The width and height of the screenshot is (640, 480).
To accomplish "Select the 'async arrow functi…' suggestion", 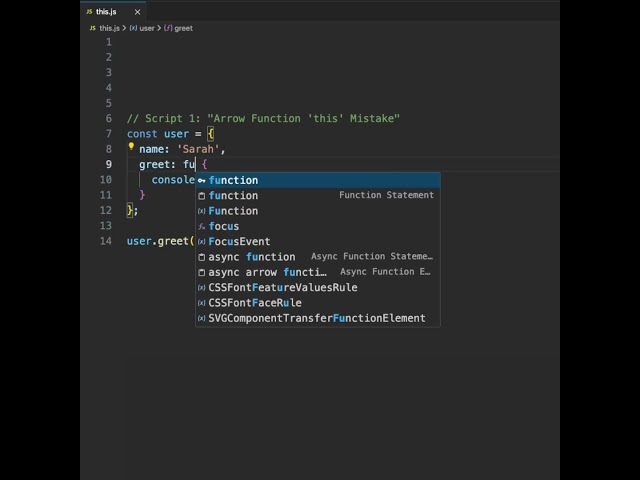I will pyautogui.click(x=318, y=272).
